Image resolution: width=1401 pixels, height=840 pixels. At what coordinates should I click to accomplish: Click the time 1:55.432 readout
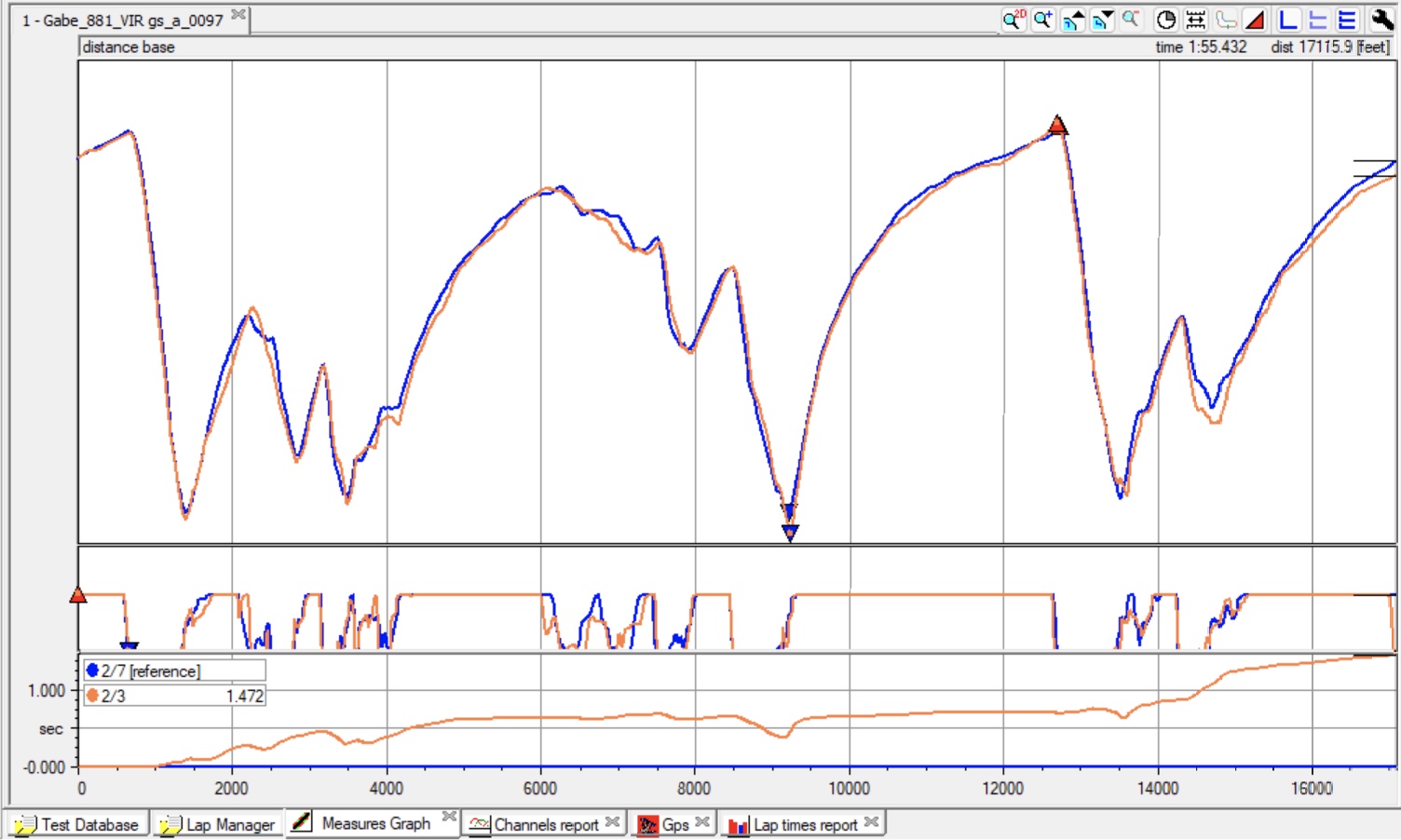pyautogui.click(x=1201, y=47)
